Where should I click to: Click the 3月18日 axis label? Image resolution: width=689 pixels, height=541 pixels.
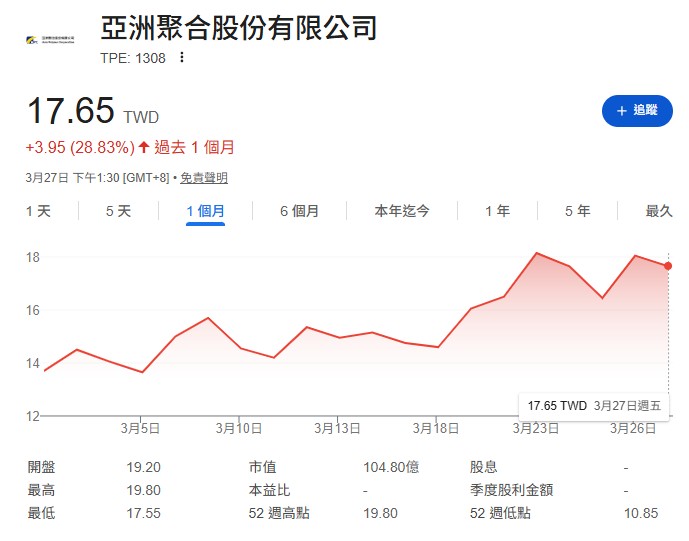(x=435, y=428)
